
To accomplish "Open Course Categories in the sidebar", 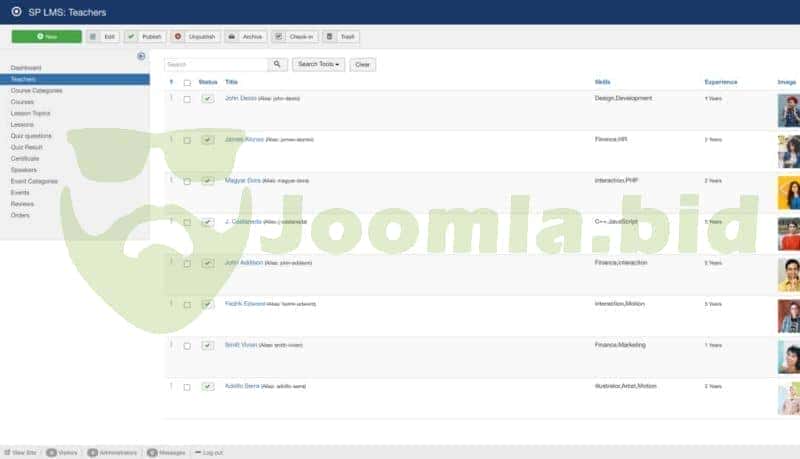I will 36,90.
